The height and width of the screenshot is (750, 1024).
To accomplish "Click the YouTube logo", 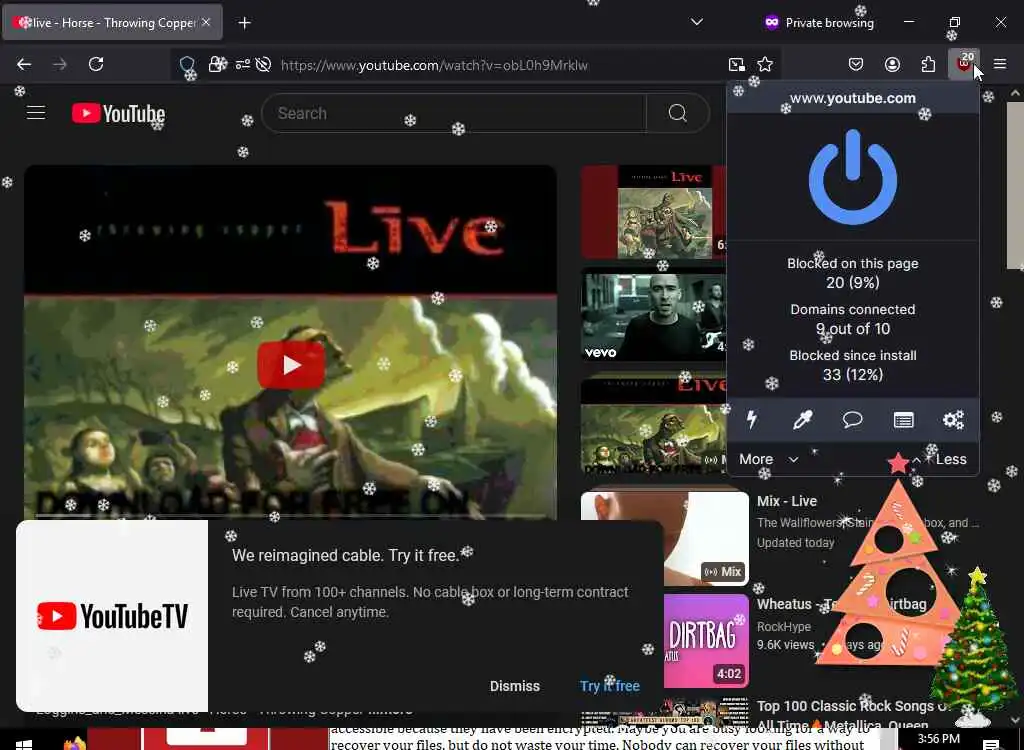I will pos(118,114).
